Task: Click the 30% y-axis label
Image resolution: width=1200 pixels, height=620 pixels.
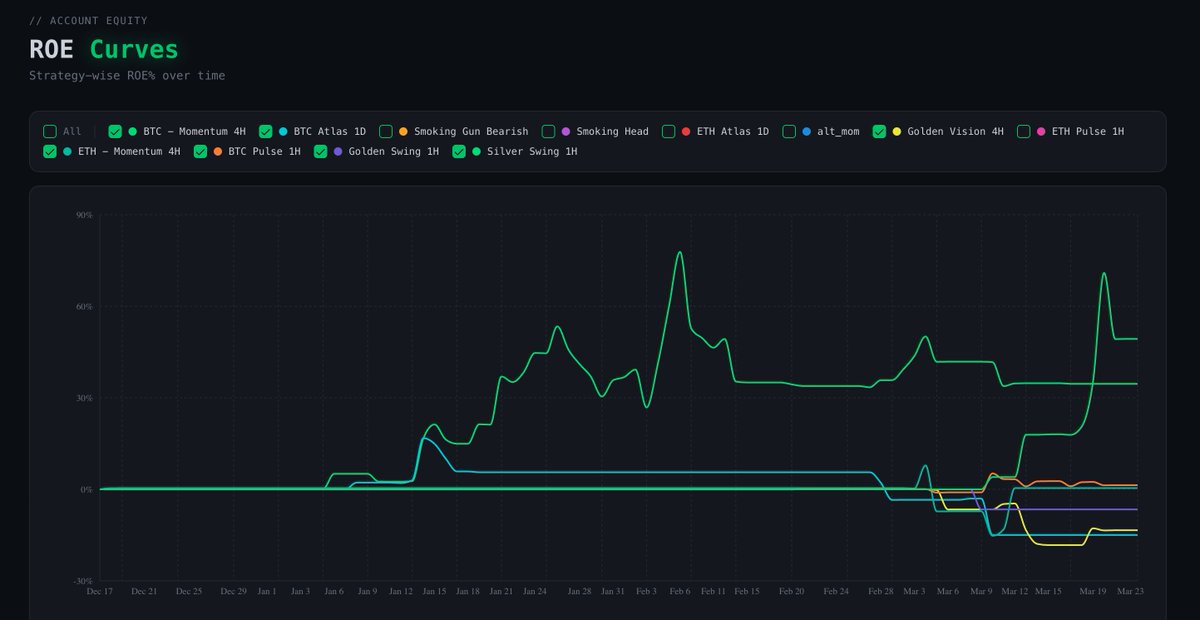Action: [x=84, y=398]
